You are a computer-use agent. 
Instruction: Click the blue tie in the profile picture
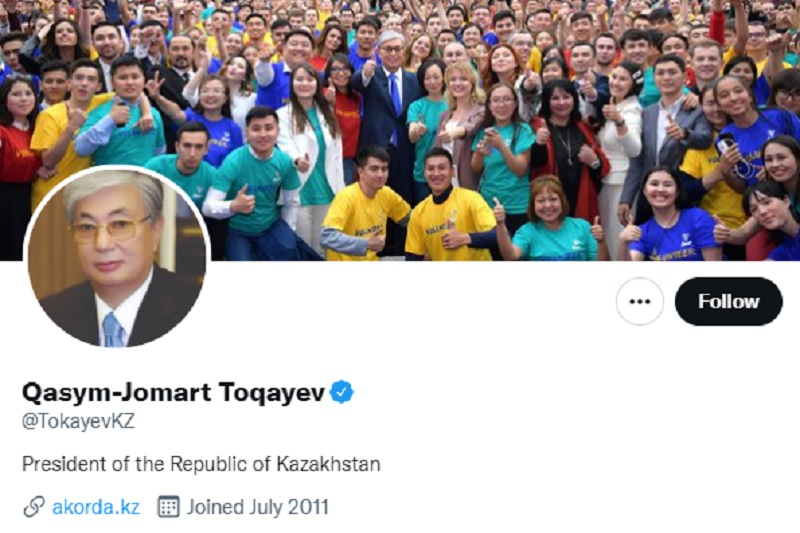coord(113,331)
